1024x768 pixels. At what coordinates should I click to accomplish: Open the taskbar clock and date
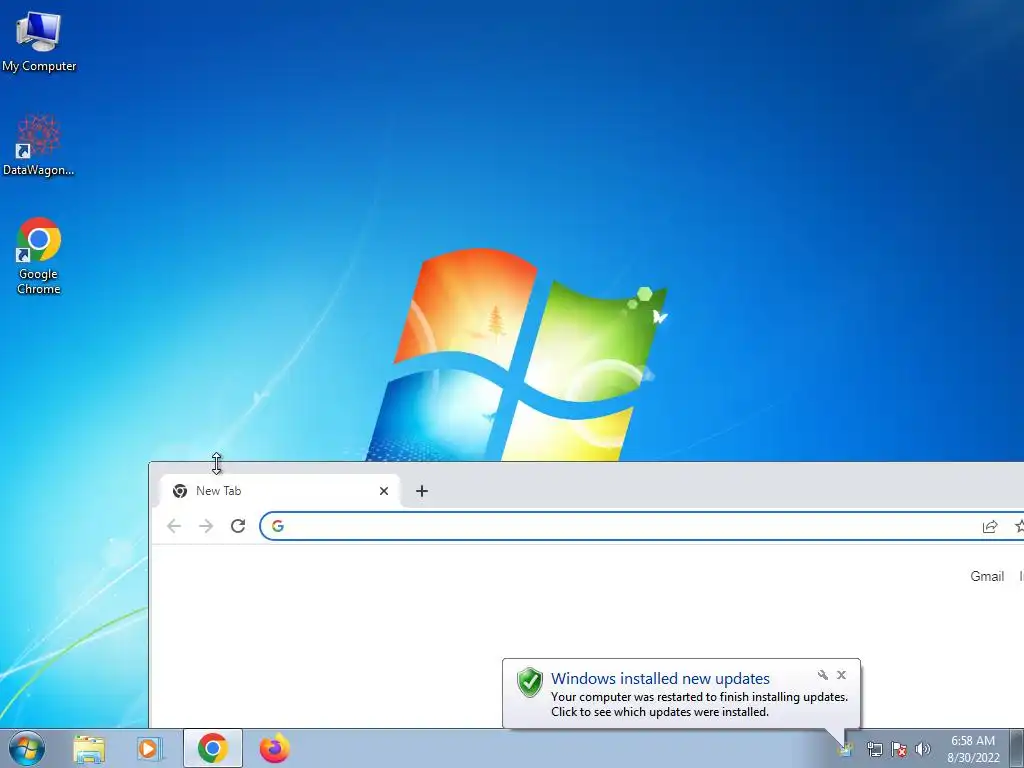tap(973, 749)
